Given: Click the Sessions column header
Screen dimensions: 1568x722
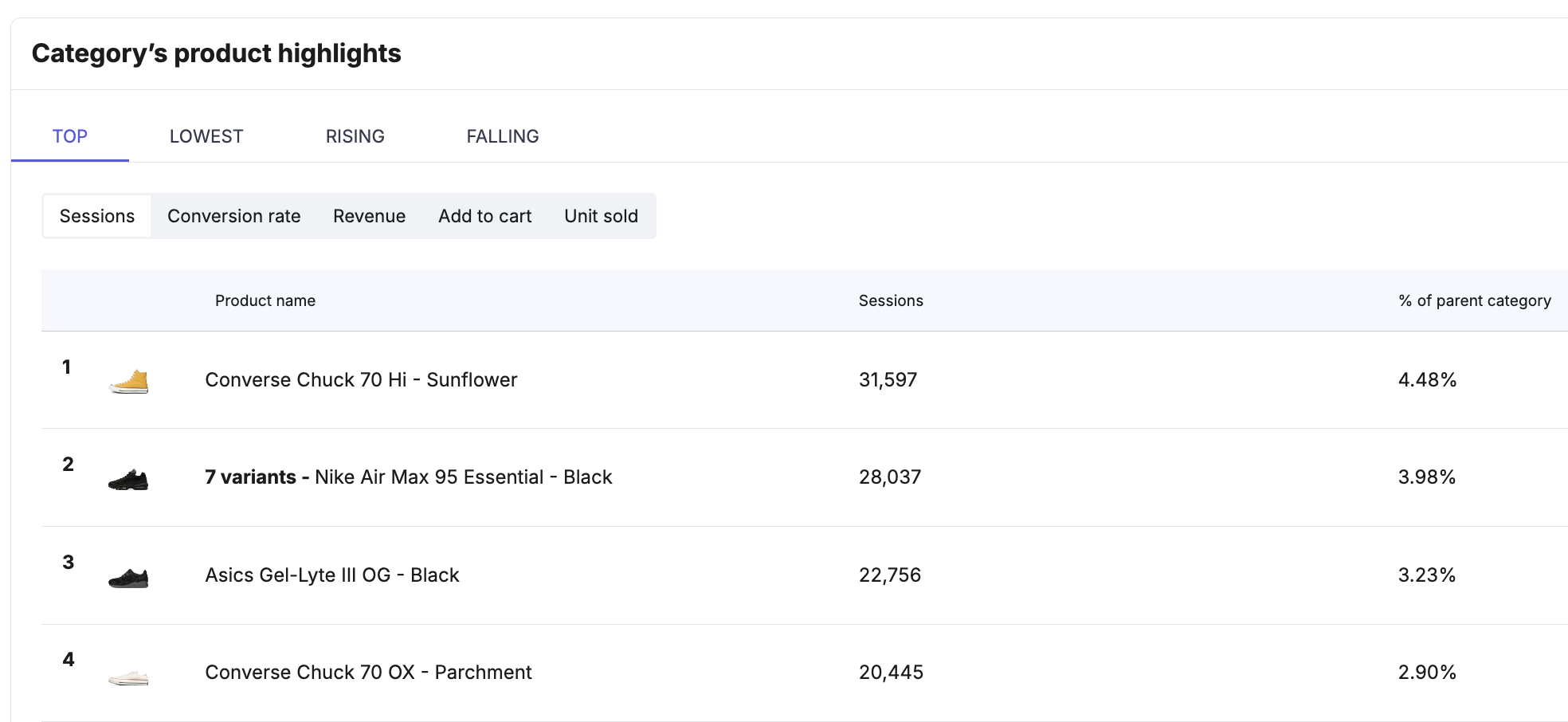Looking at the screenshot, I should [x=891, y=300].
